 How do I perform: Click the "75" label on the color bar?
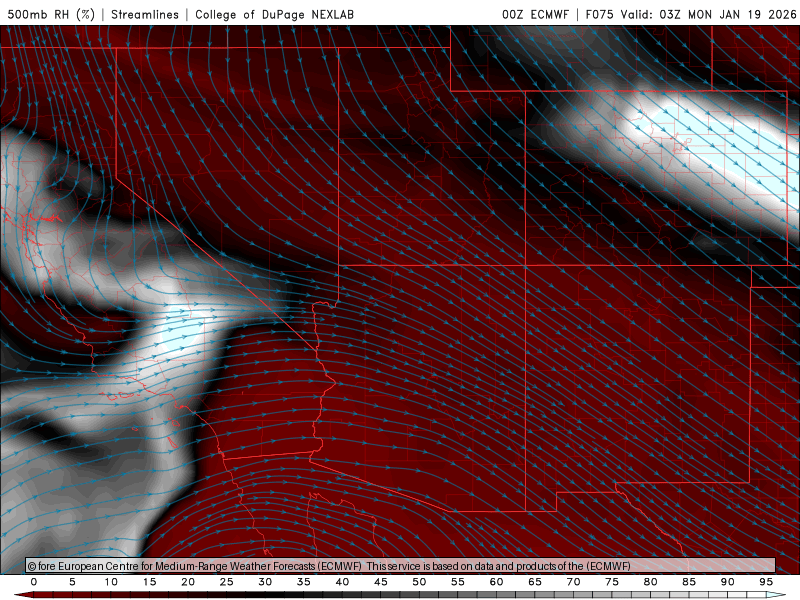pyautogui.click(x=612, y=582)
